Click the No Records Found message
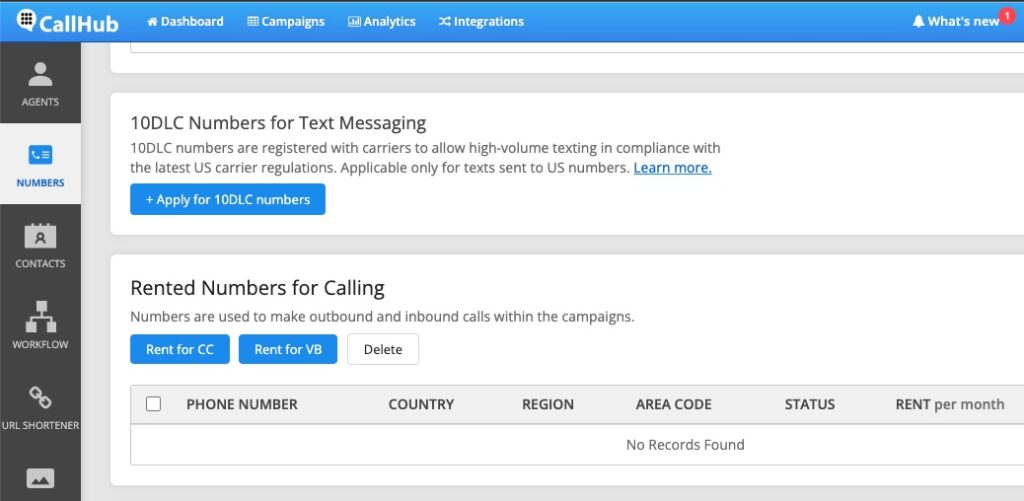This screenshot has width=1024, height=501. [685, 445]
